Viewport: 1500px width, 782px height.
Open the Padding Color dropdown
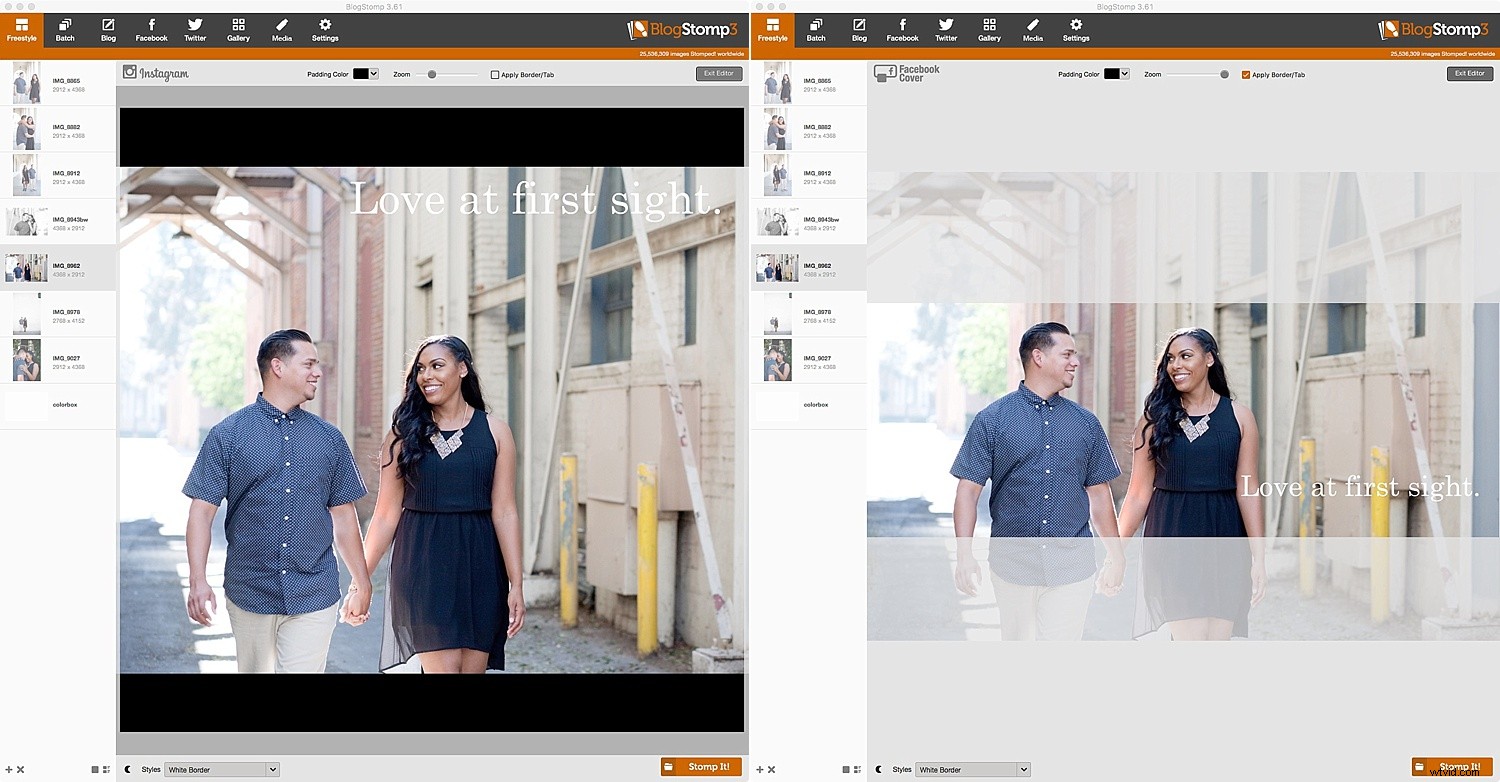pyautogui.click(x=364, y=73)
